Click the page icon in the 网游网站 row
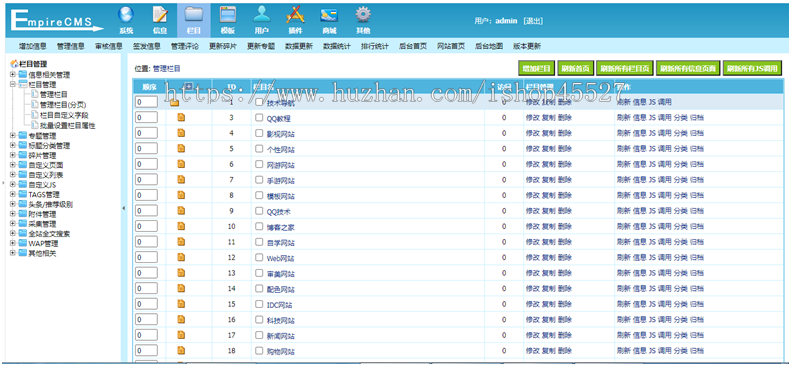791x366 pixels. pyautogui.click(x=181, y=164)
